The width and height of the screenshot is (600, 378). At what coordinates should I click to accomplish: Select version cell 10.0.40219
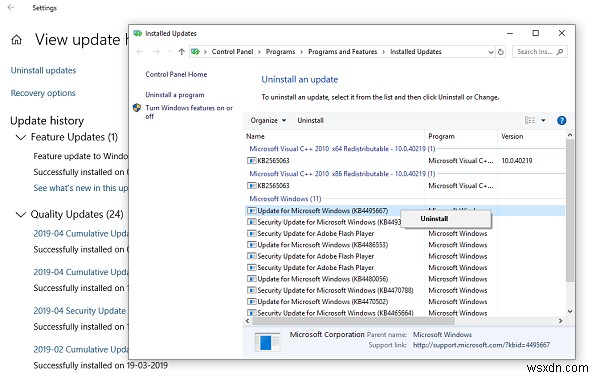click(517, 161)
